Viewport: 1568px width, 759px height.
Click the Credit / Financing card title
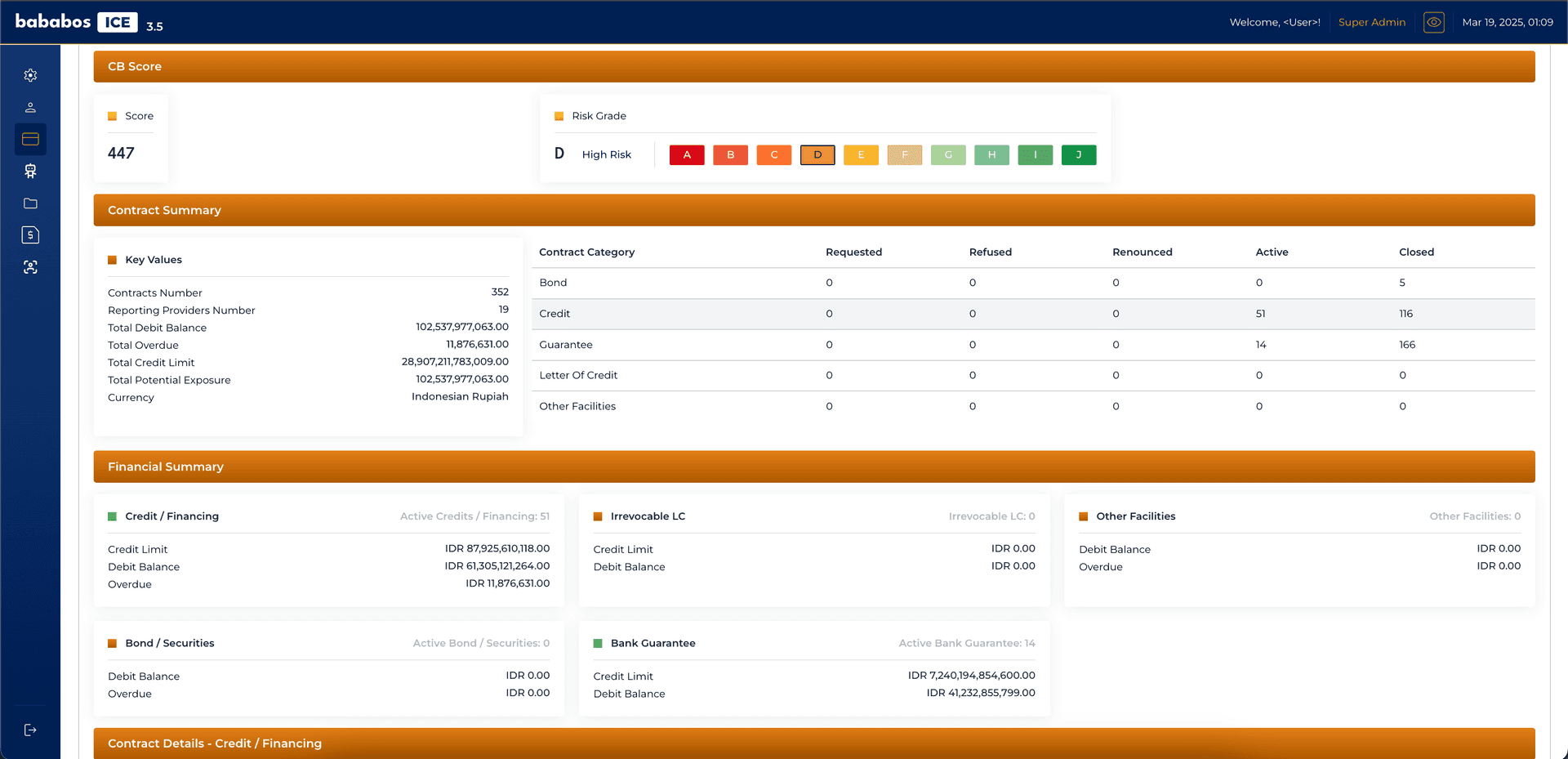(171, 516)
